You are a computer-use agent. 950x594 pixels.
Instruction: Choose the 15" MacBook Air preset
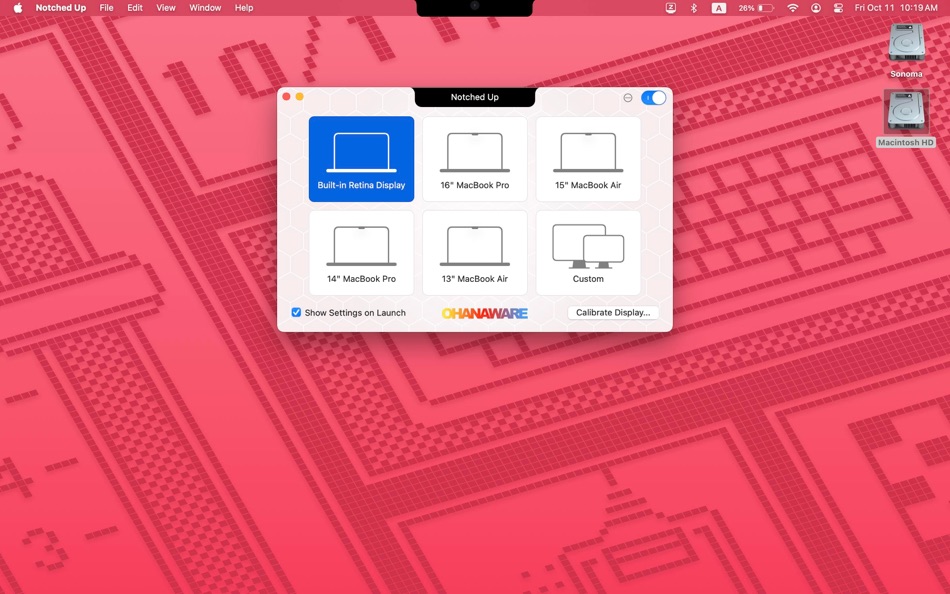588,159
